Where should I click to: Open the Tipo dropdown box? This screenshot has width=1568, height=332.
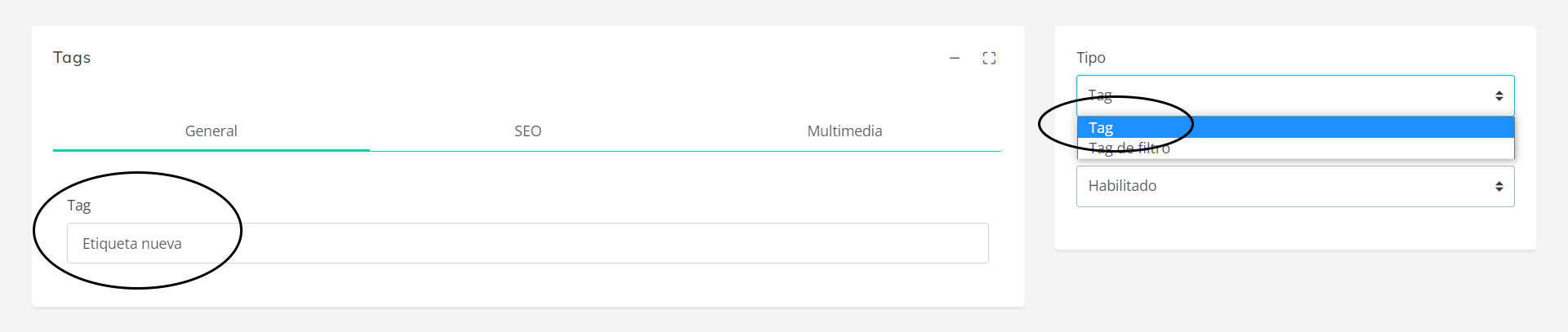click(x=1294, y=96)
